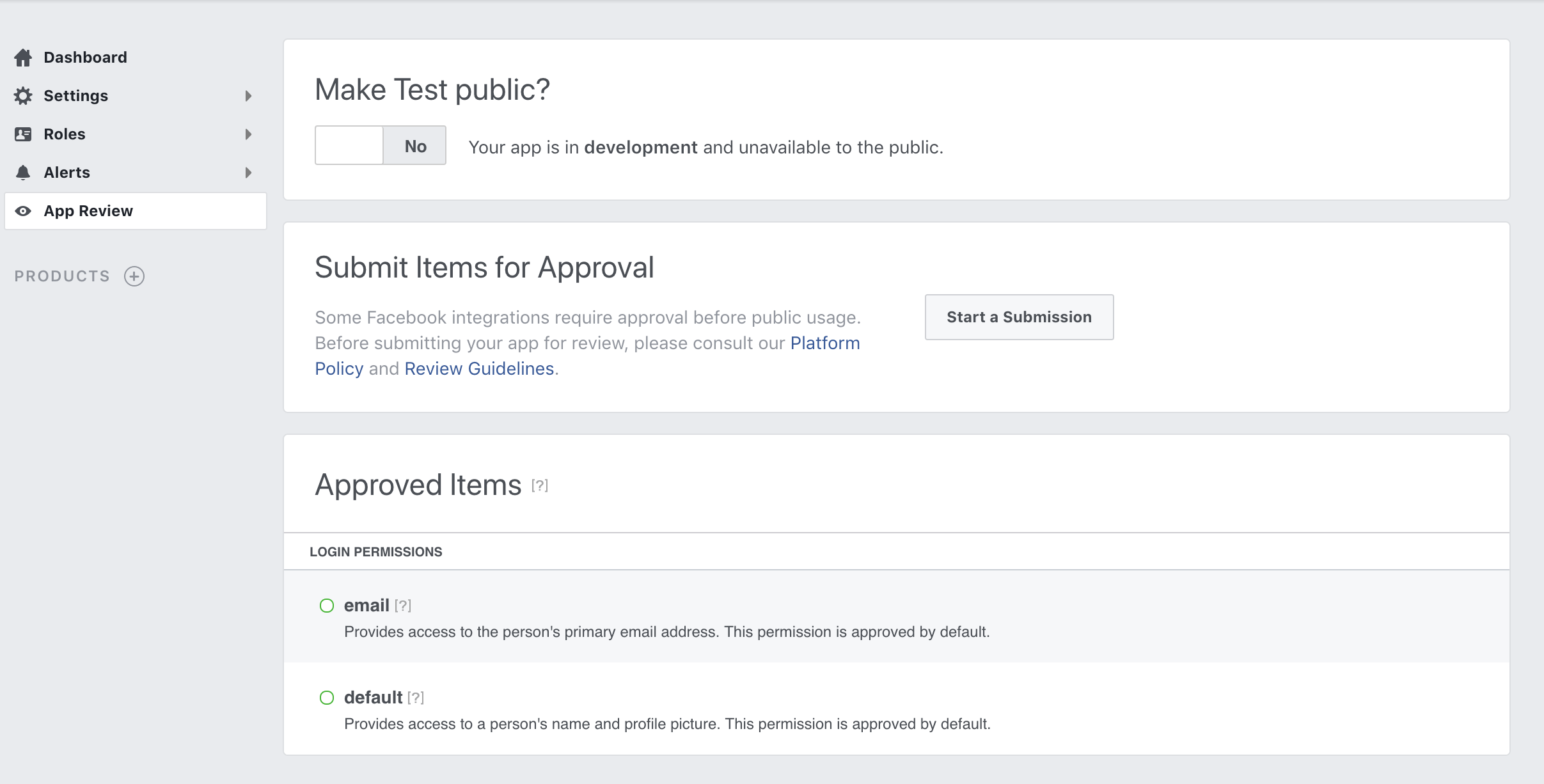
Task: Expand the Roles submenu arrow
Action: pos(248,134)
